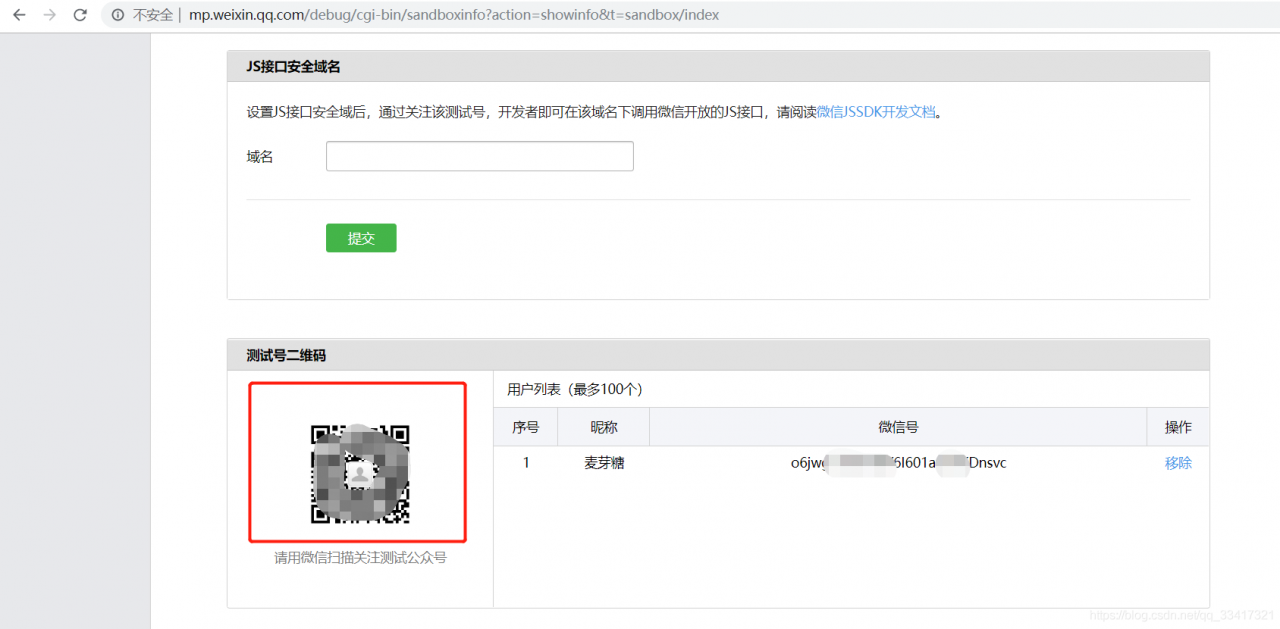Select nickname cell 麦芽糖
This screenshot has height=629, width=1280.
[604, 463]
